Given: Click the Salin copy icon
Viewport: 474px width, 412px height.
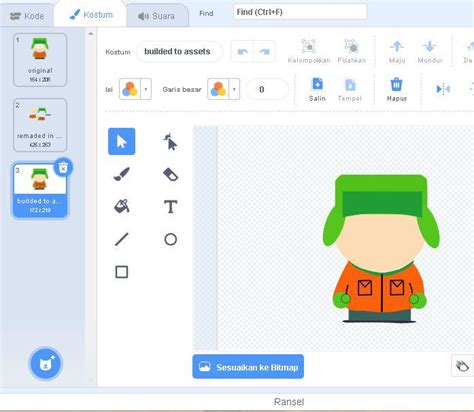Looking at the screenshot, I should [x=317, y=84].
